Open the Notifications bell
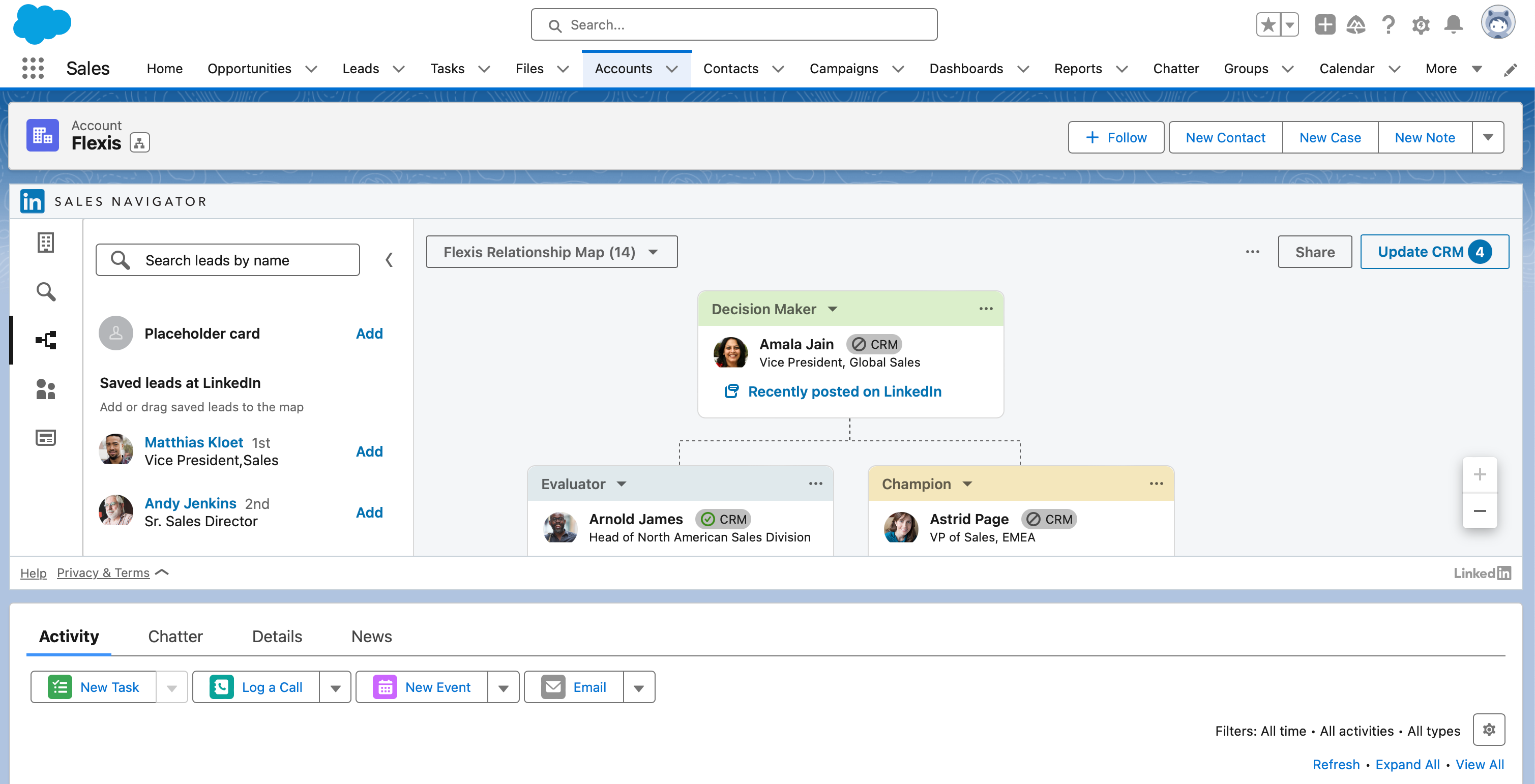The height and width of the screenshot is (784, 1535). tap(1454, 24)
